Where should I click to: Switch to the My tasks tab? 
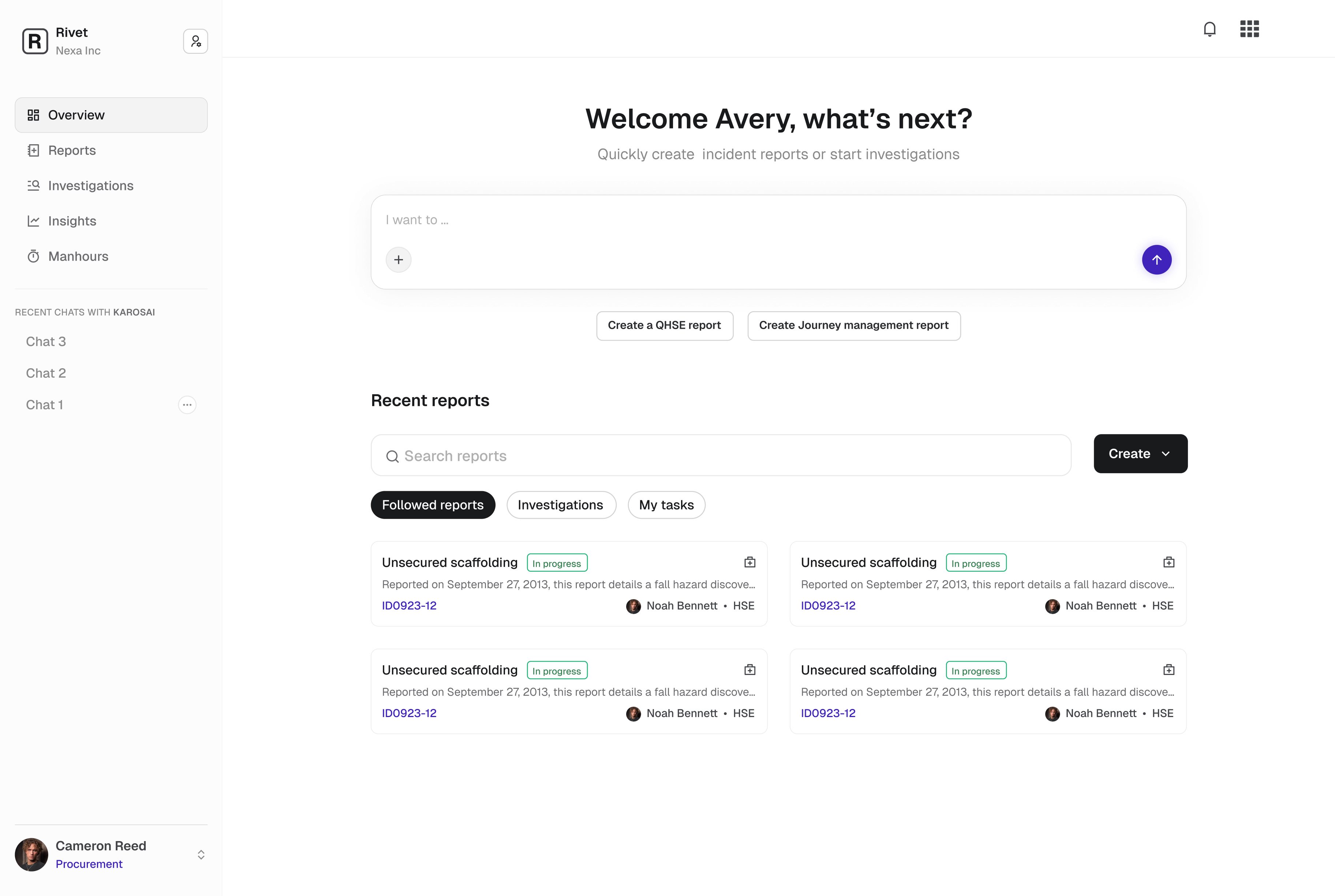click(666, 505)
